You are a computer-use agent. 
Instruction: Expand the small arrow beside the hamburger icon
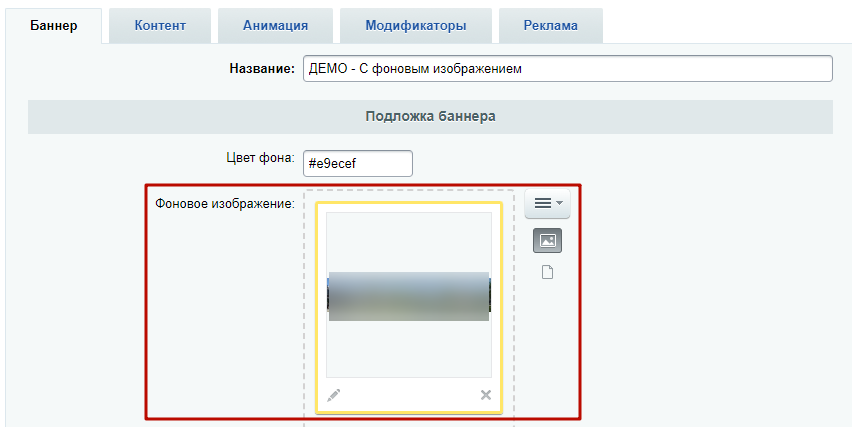click(559, 203)
